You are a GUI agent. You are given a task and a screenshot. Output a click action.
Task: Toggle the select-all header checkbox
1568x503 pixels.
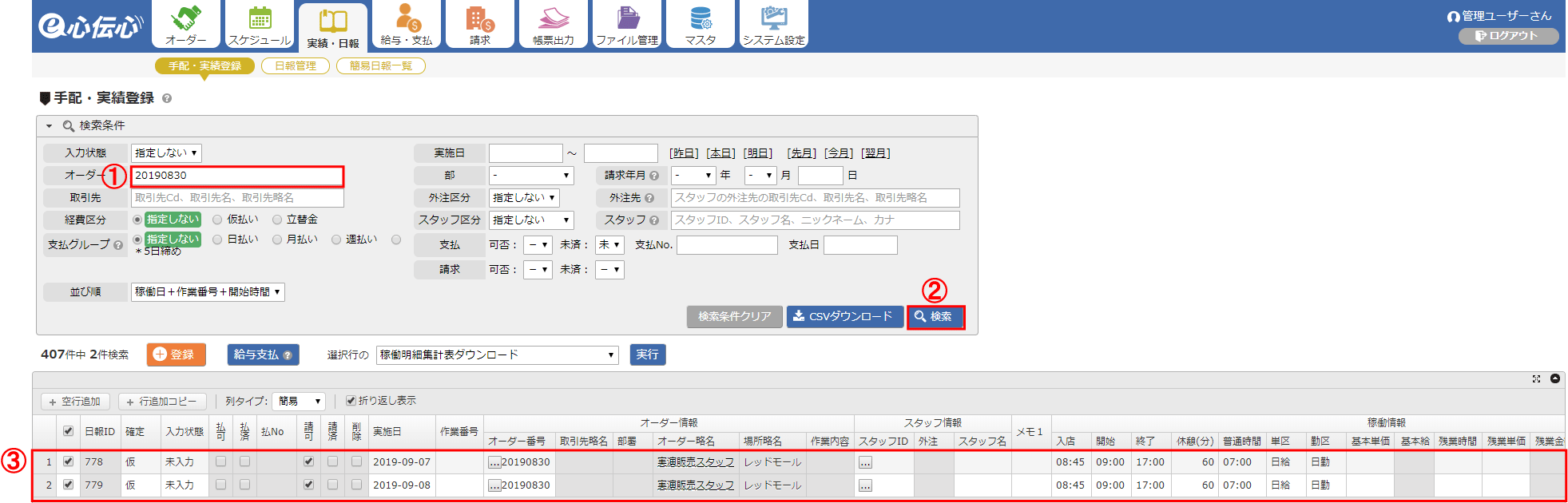68,431
